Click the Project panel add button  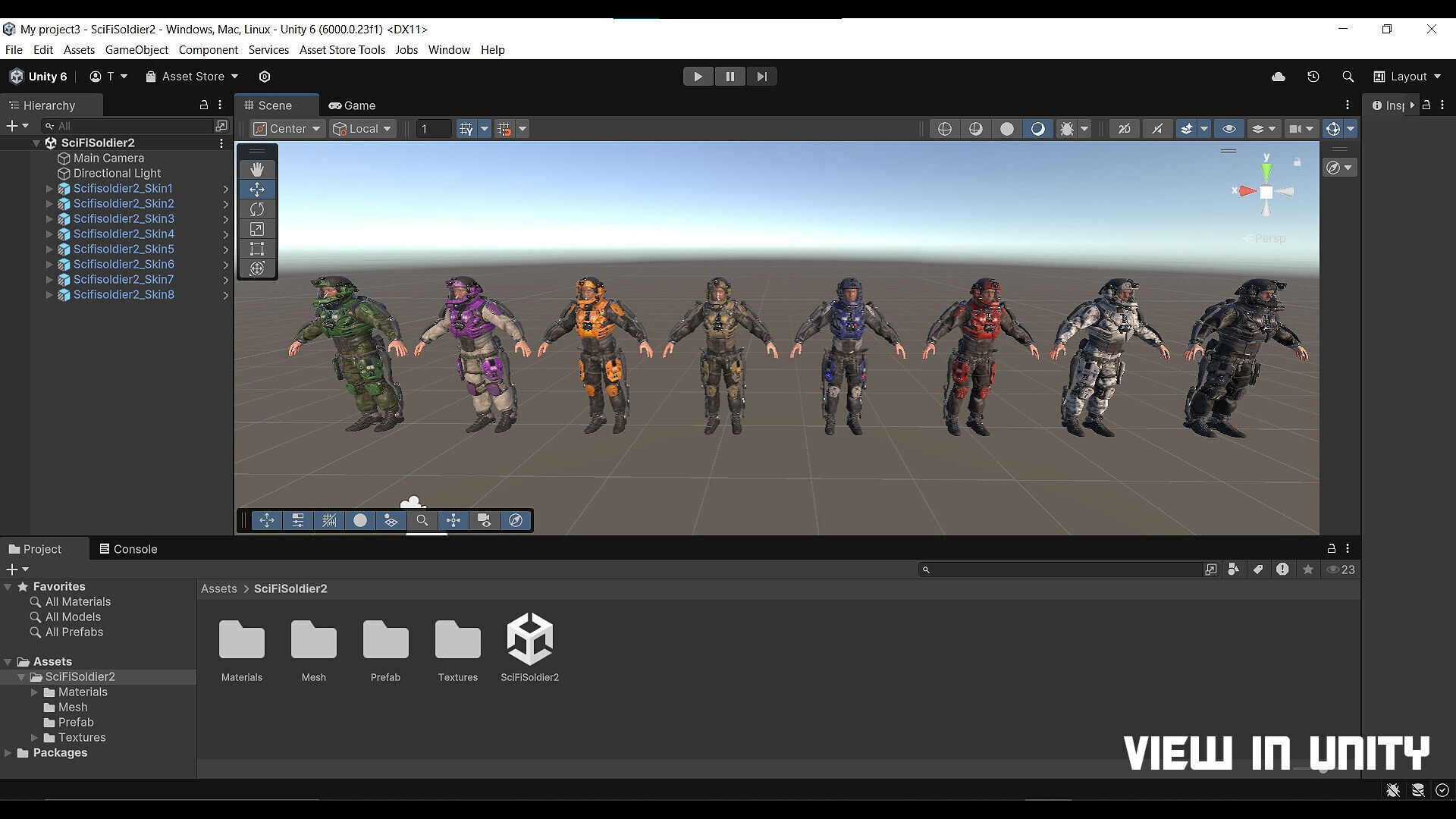coord(17,570)
